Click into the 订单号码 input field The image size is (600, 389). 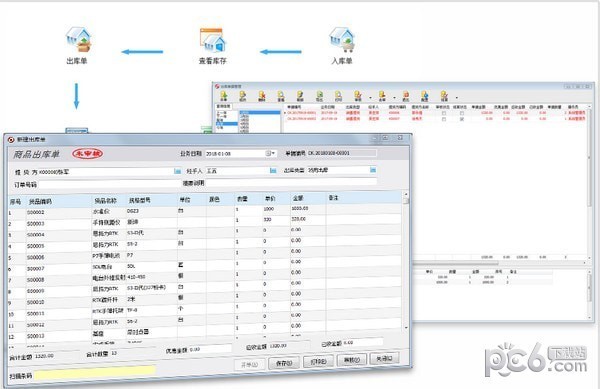pos(109,184)
